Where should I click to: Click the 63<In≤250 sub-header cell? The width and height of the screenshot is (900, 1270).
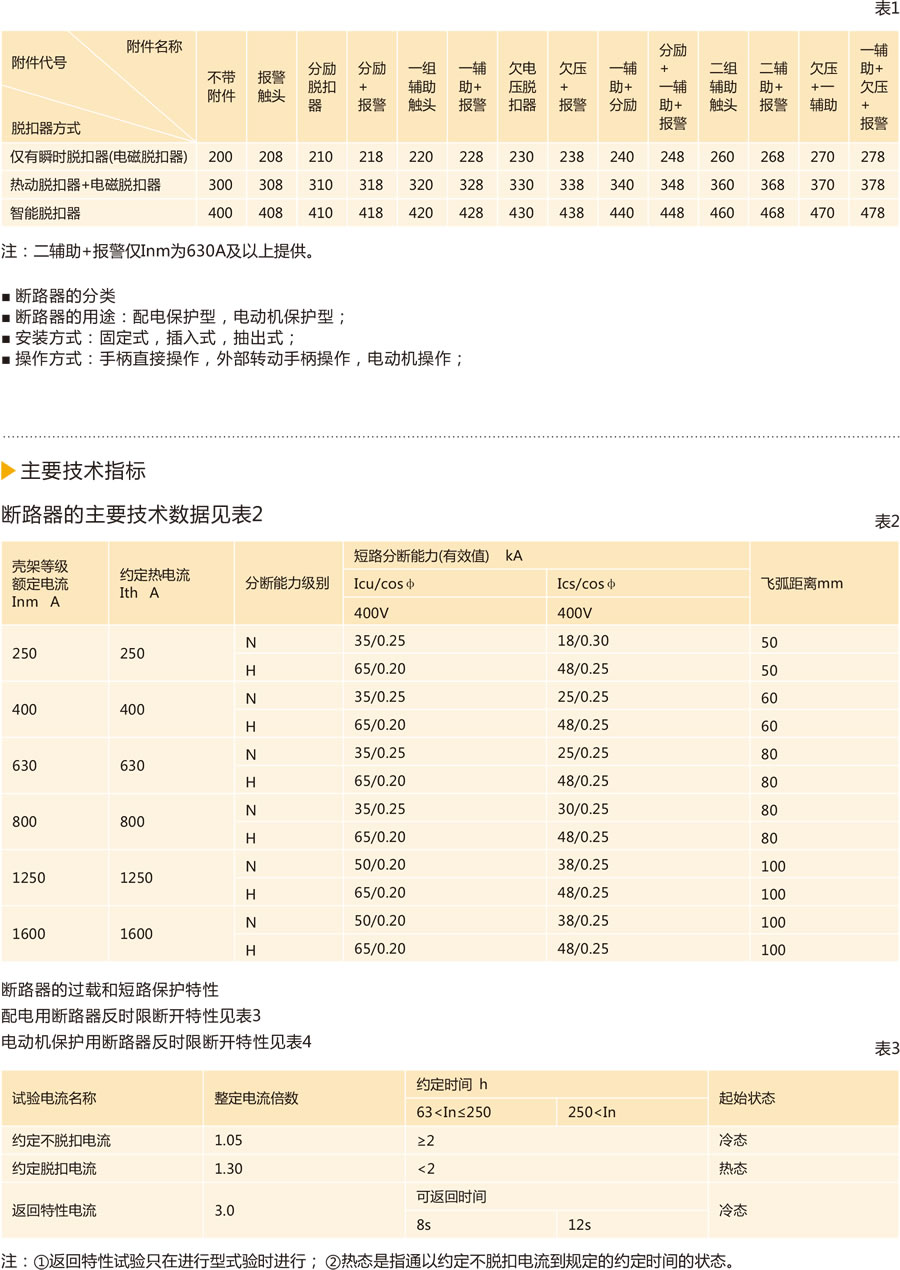coord(454,1111)
